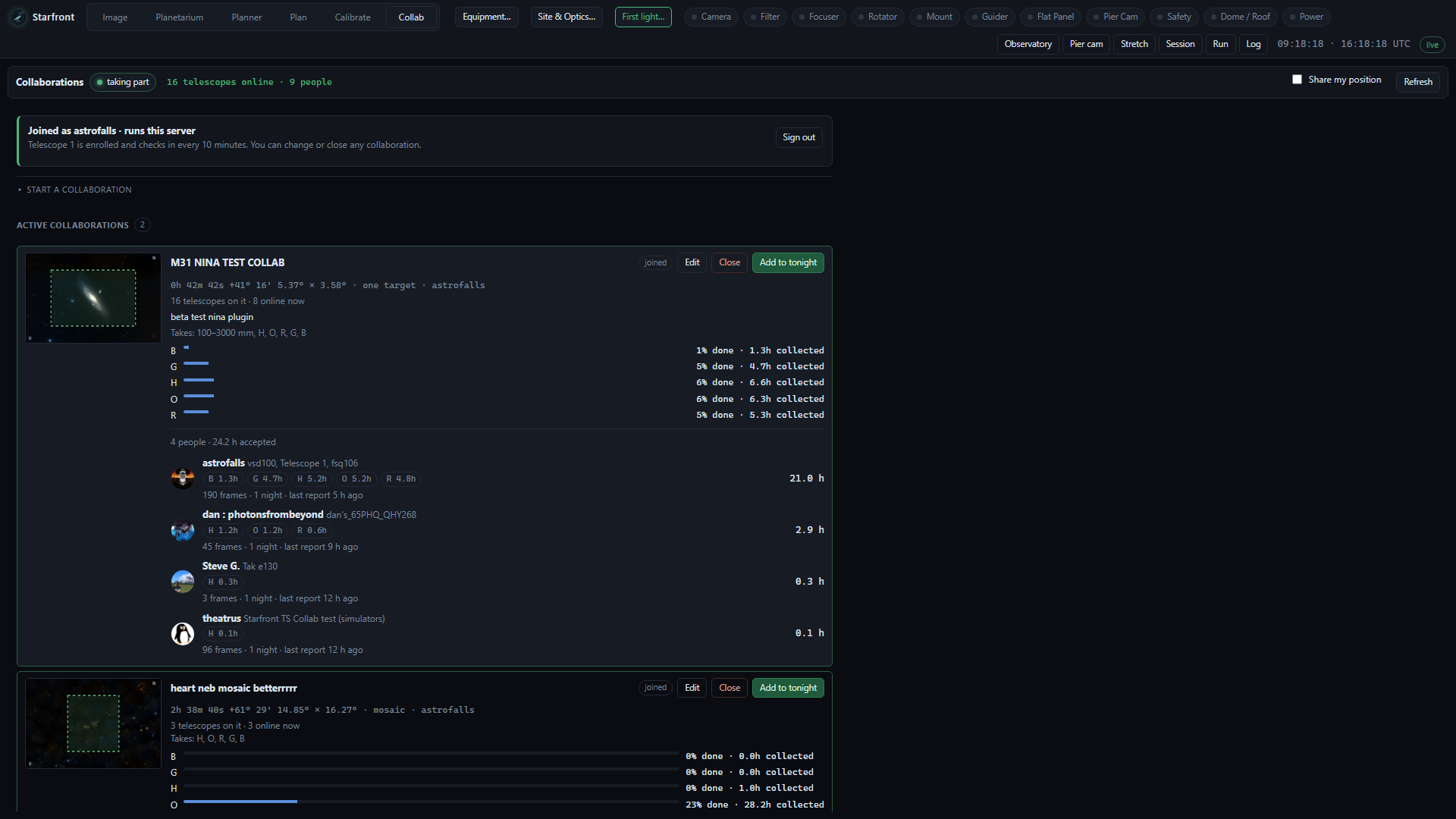Open First light... wizard
1456x819 pixels.
(643, 17)
